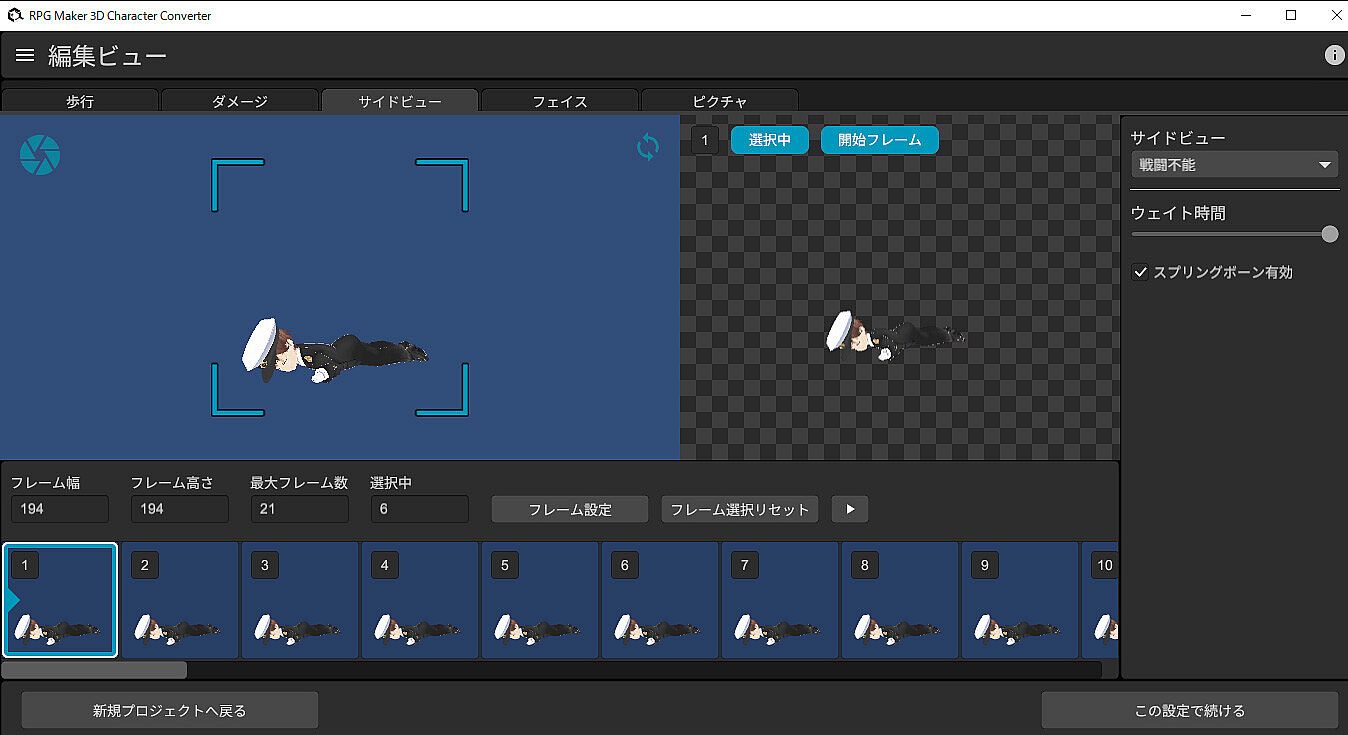Click the RPG Maker app logo icon
This screenshot has height=735, width=1348.
pyautogui.click(x=14, y=15)
